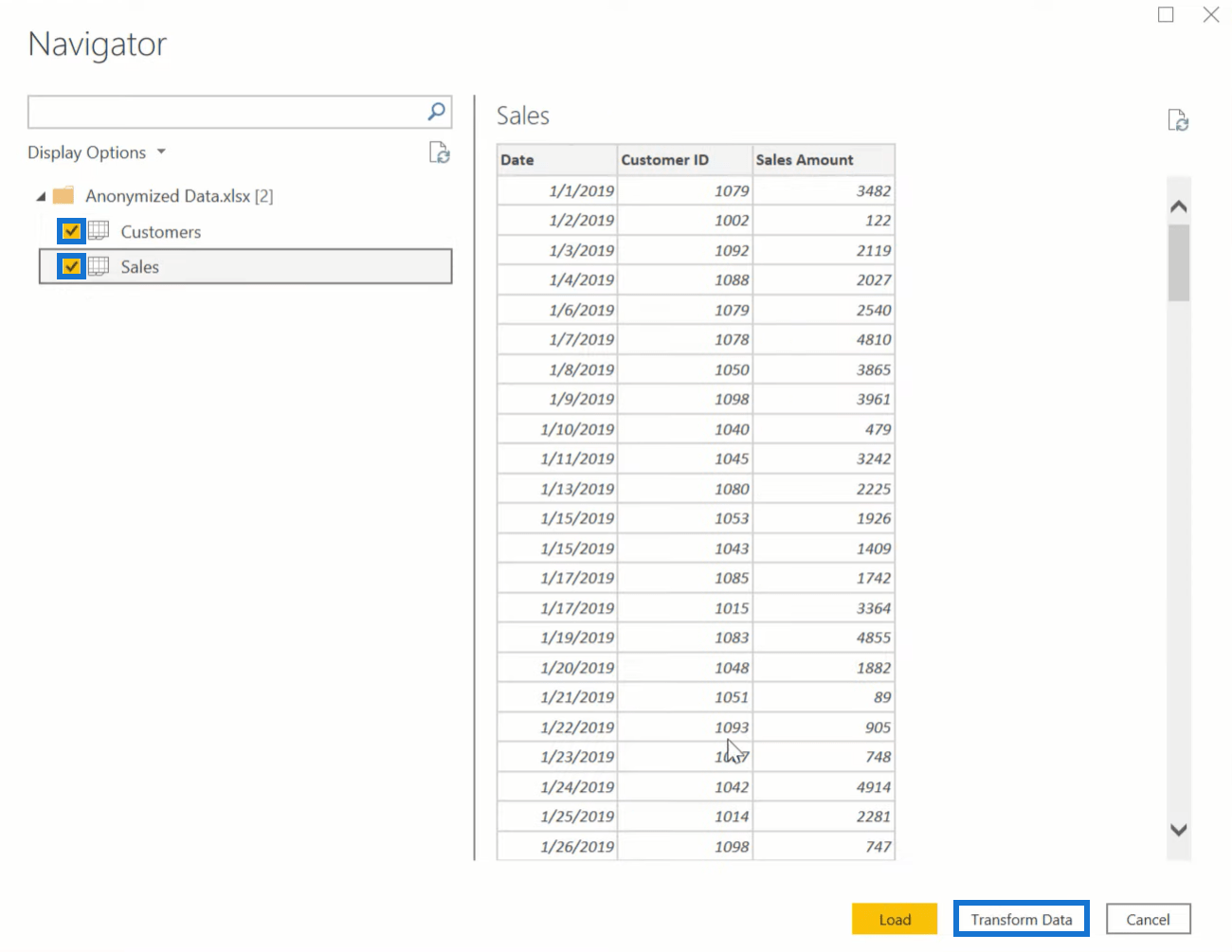Click the date cell 1/3/2019
1232x952 pixels.
click(557, 250)
